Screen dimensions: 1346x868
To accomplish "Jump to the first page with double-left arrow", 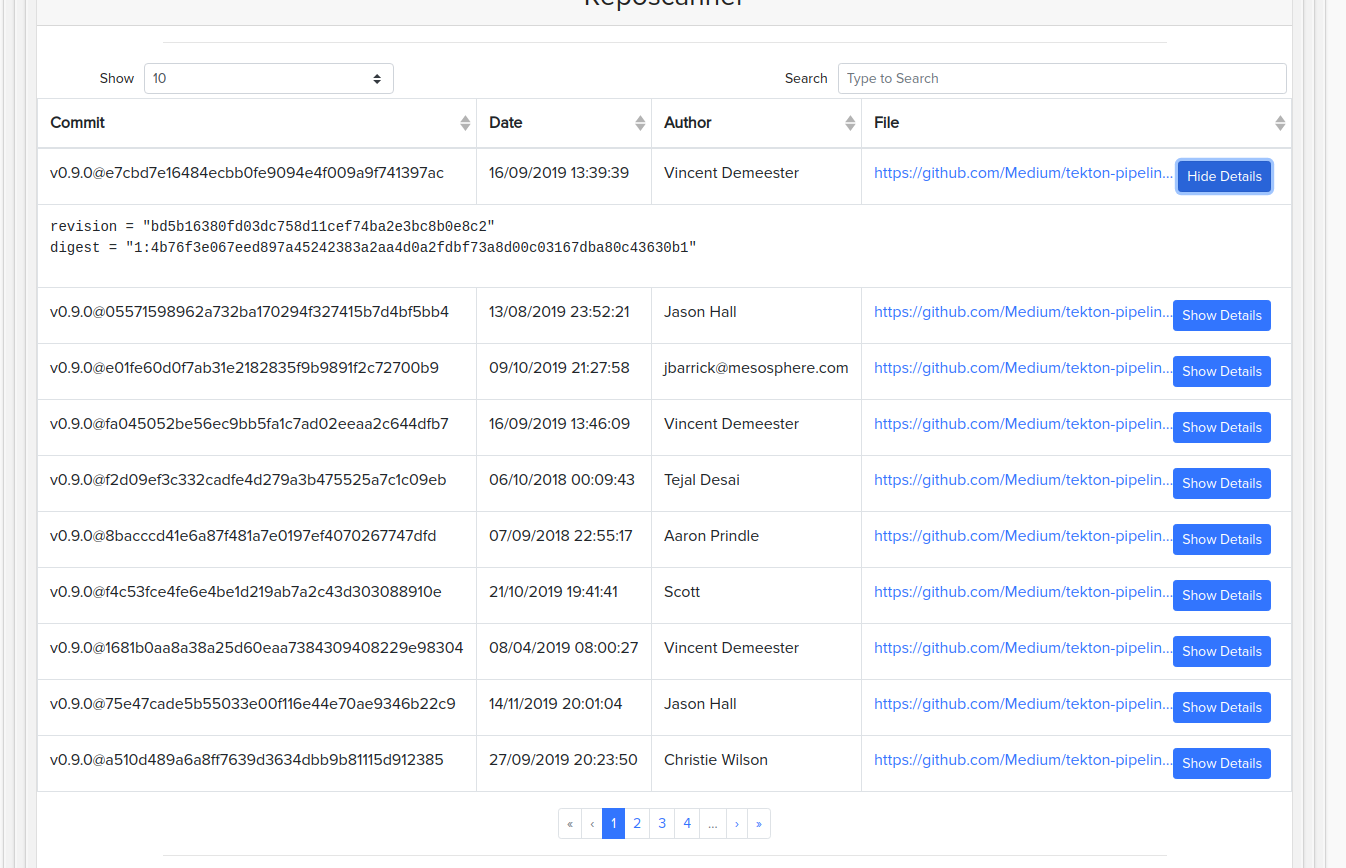I will click(570, 823).
